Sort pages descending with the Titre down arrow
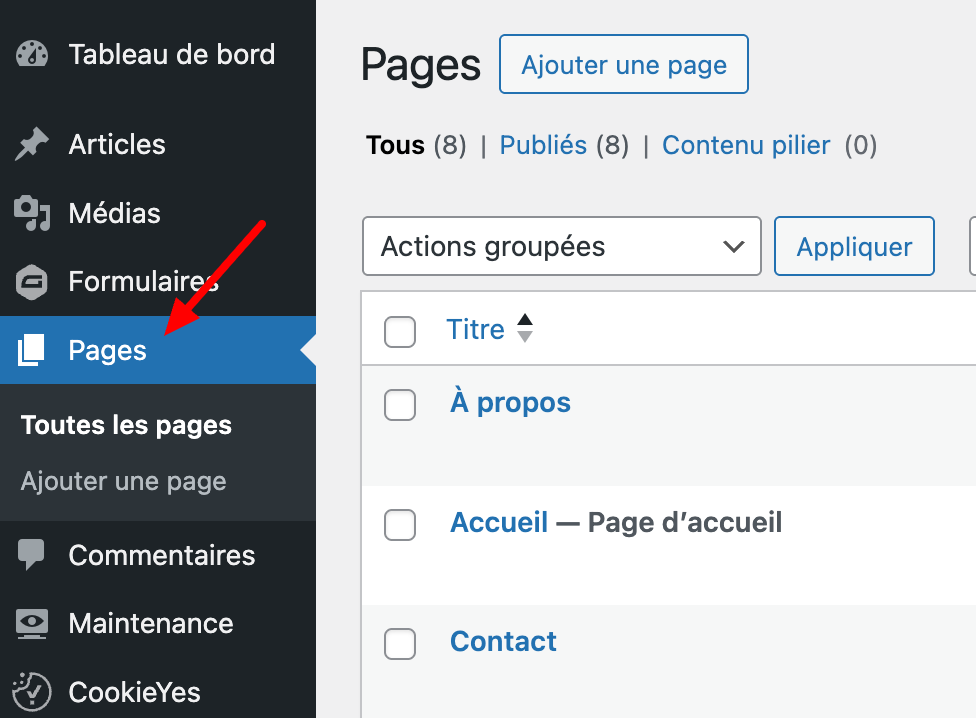Image resolution: width=976 pixels, height=718 pixels. coord(525,336)
